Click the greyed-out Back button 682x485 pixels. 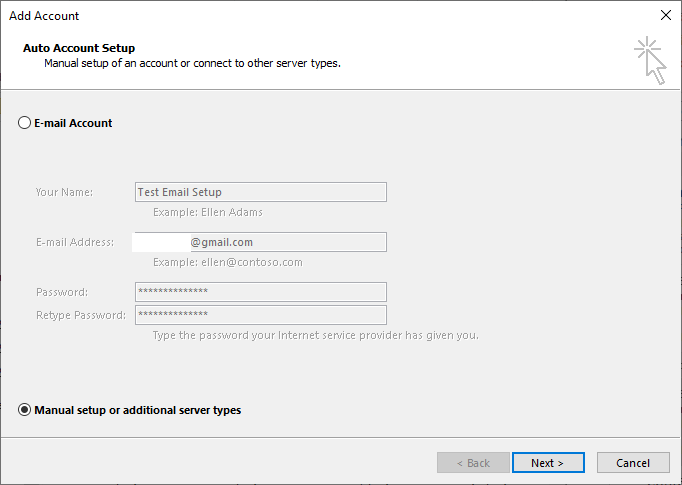472,463
